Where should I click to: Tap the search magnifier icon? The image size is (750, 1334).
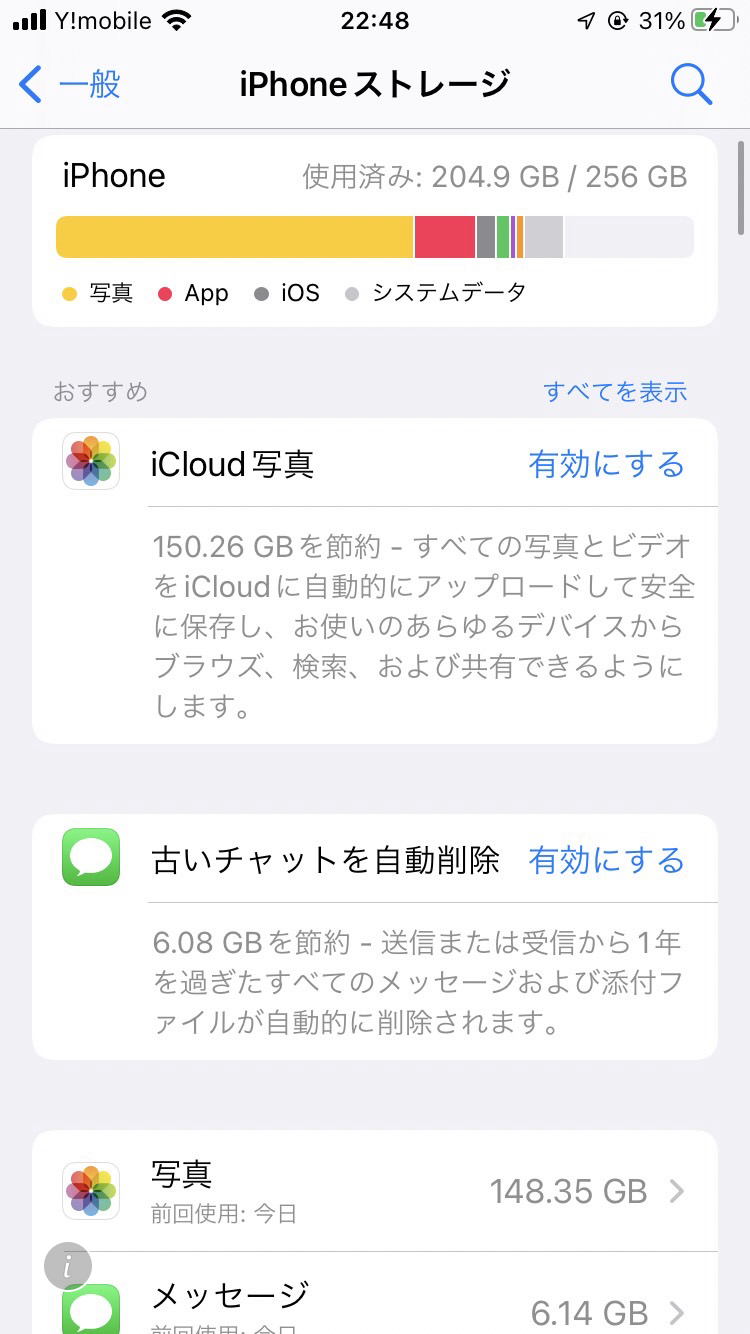pyautogui.click(x=691, y=84)
